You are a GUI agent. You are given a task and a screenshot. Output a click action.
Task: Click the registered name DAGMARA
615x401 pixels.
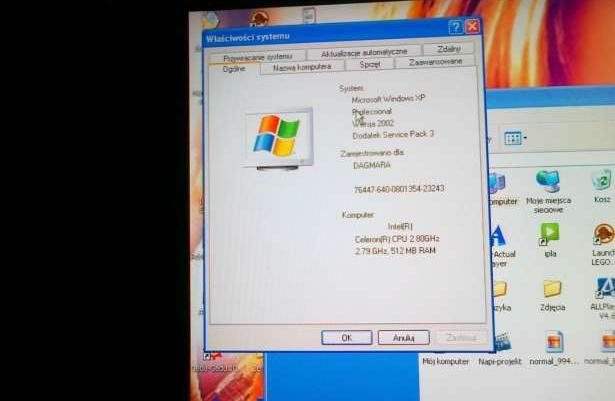(x=372, y=165)
